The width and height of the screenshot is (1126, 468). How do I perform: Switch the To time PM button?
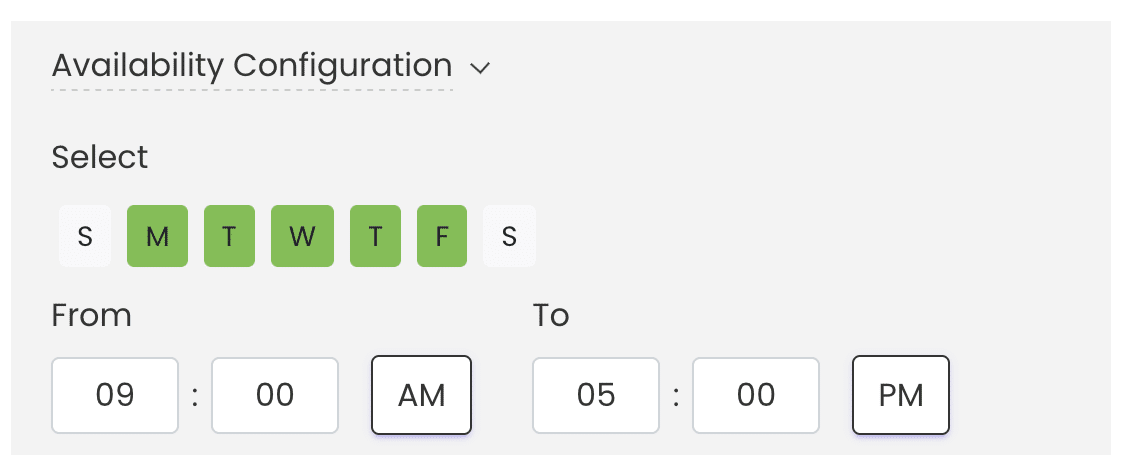tap(901, 395)
